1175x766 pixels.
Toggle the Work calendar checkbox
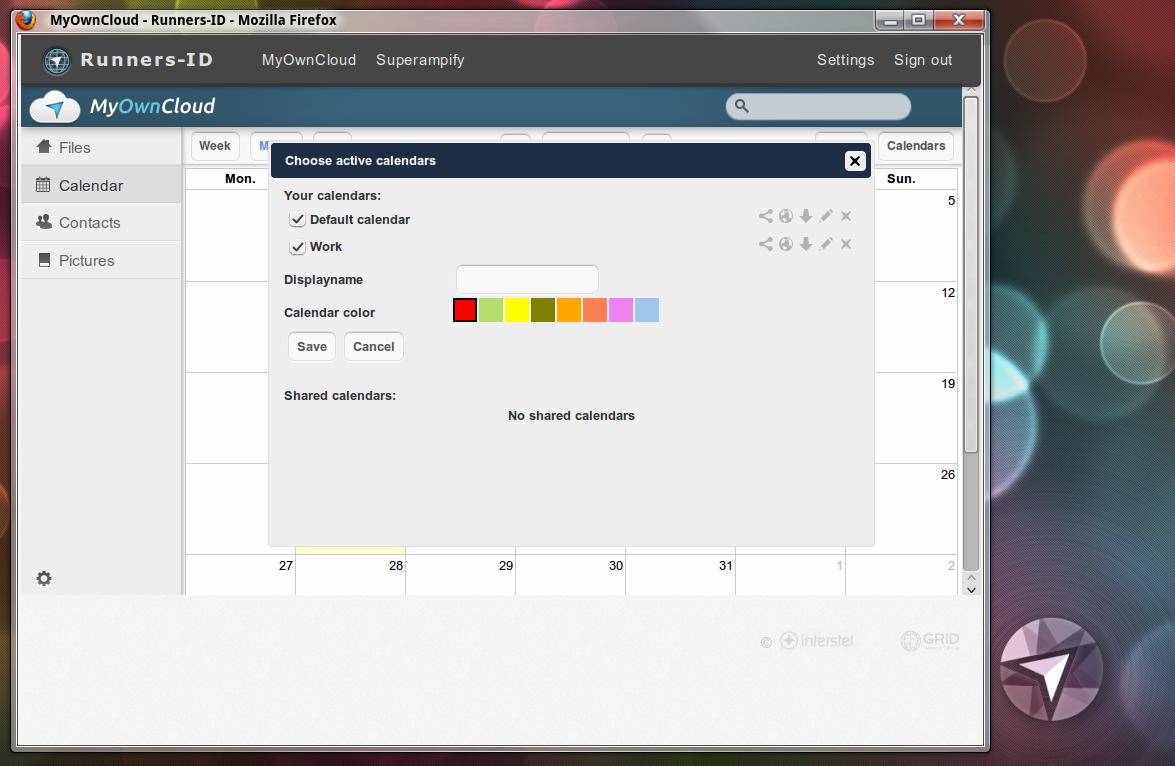297,247
